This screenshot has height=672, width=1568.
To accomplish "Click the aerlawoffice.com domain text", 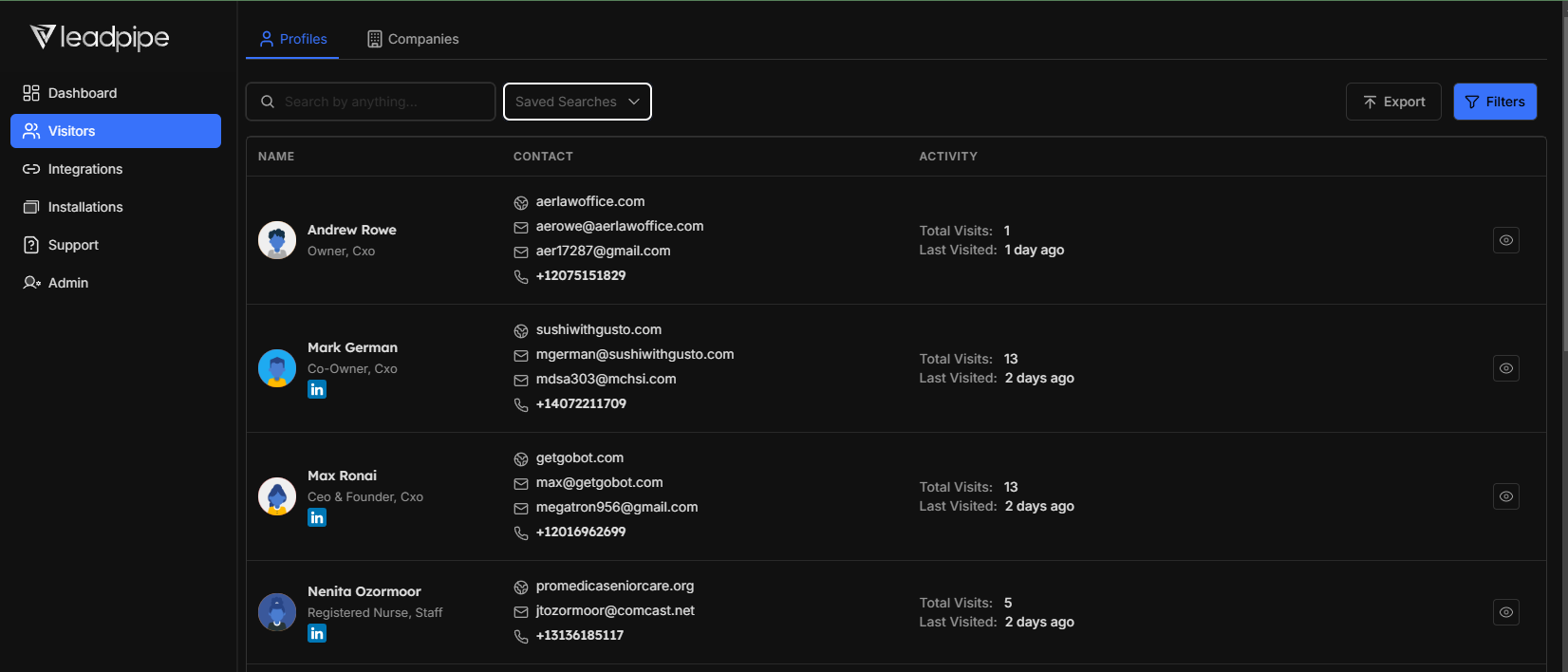I will tap(590, 201).
